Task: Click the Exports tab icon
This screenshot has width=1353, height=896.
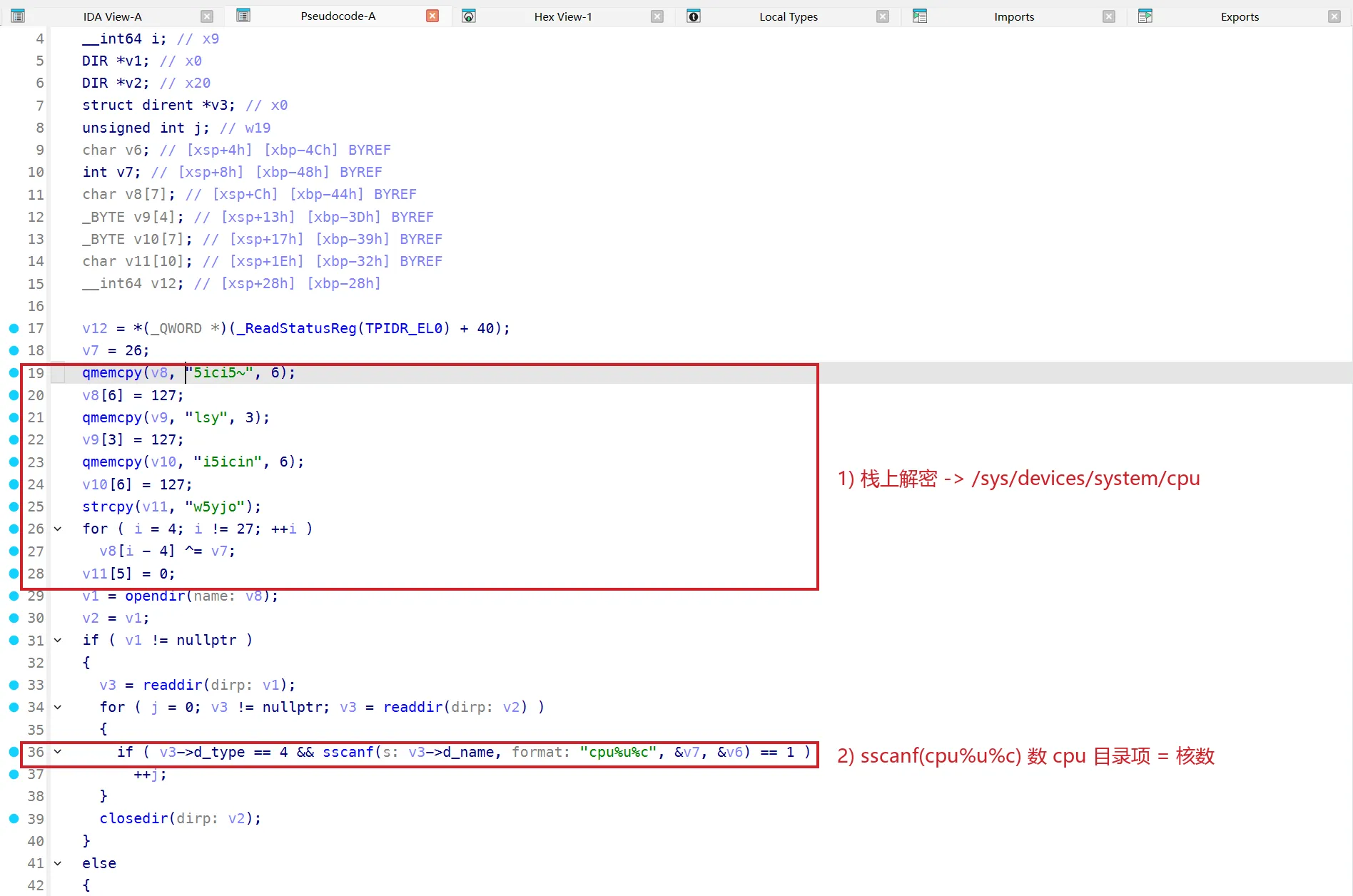Action: 1145,16
